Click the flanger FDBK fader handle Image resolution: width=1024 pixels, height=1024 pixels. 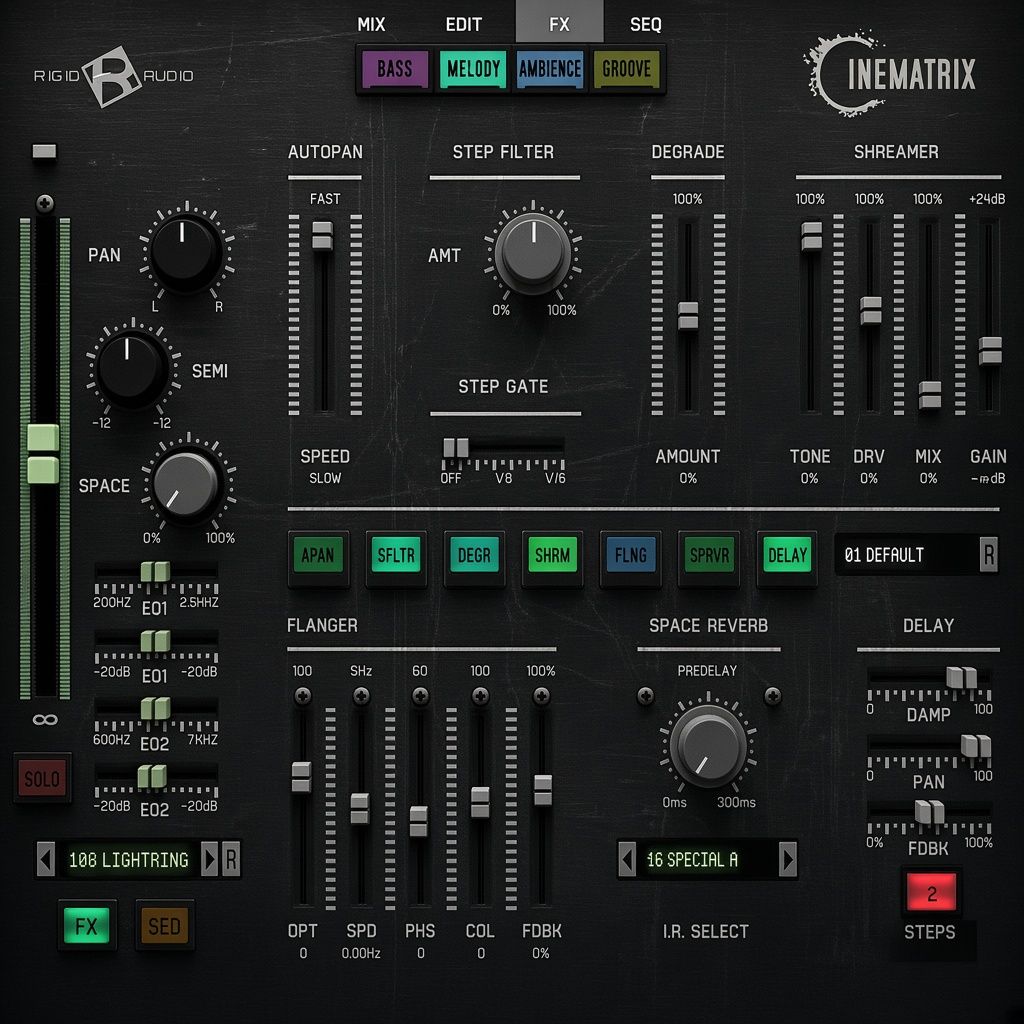(x=543, y=790)
